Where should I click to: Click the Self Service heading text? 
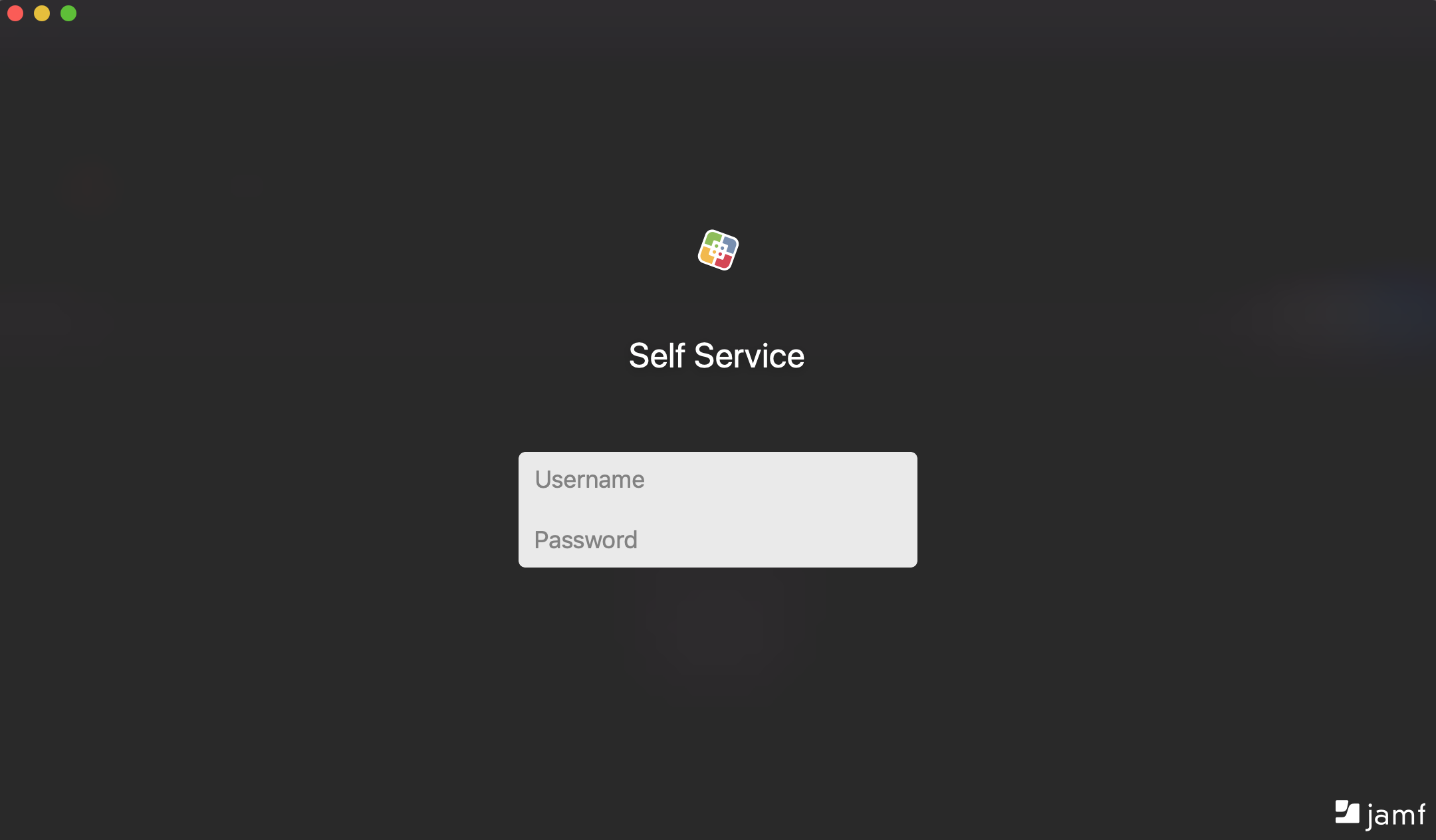[x=717, y=356]
